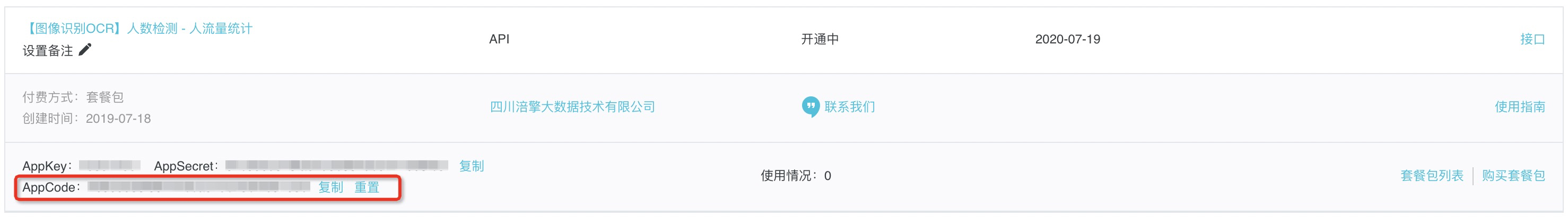This screenshot has width=1568, height=217.
Task: Click the 设置备注 label
Action: (48, 50)
